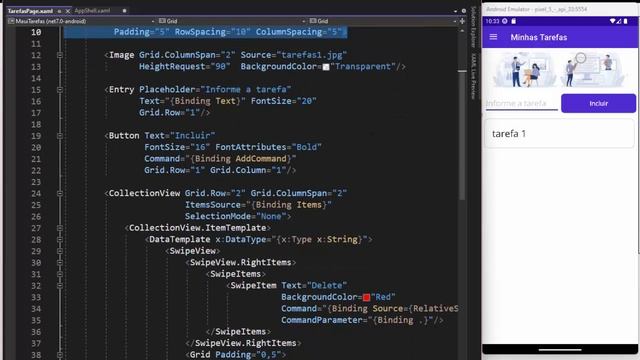
Task: Click 'x:Type x:String' on line 28
Action: pos(320,240)
